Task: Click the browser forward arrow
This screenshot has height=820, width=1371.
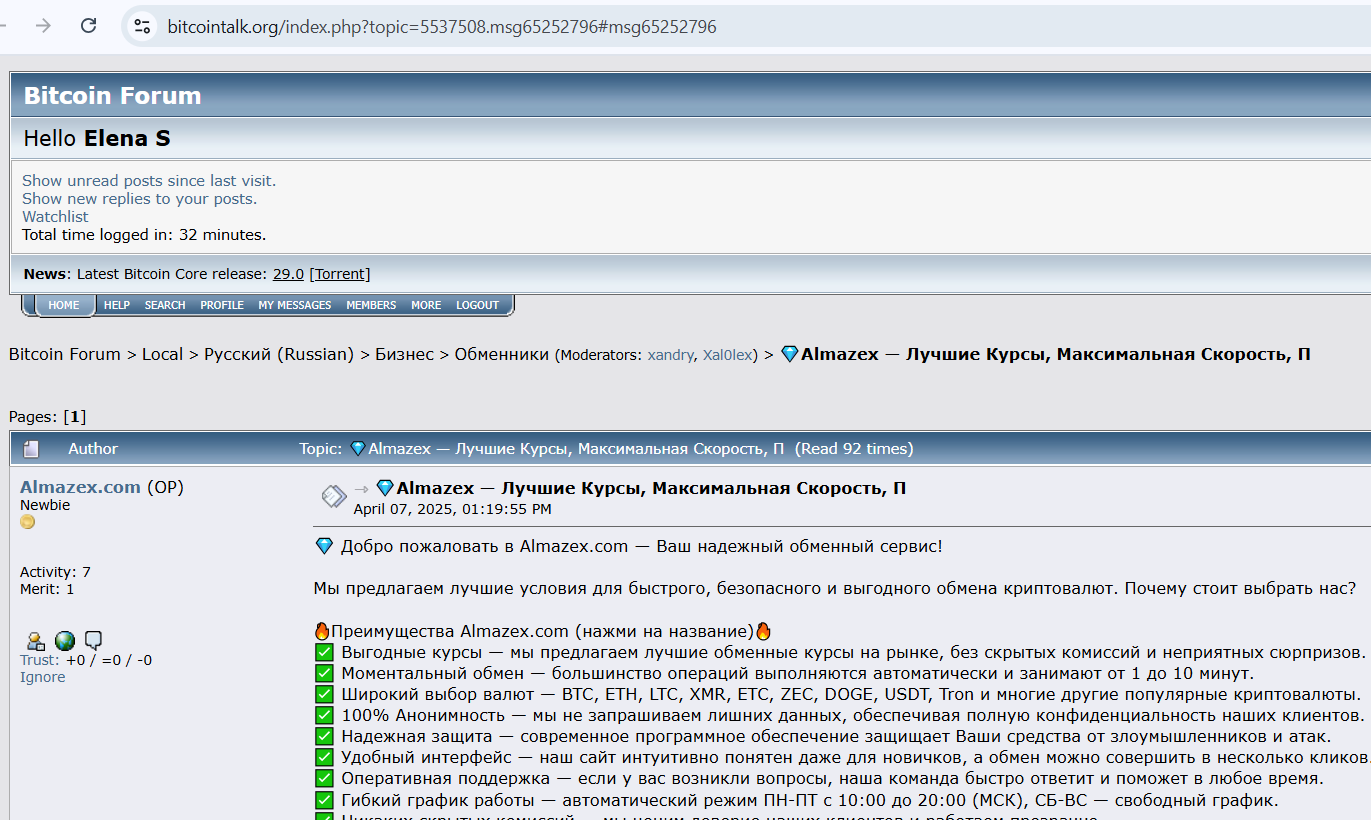Action: (x=43, y=26)
